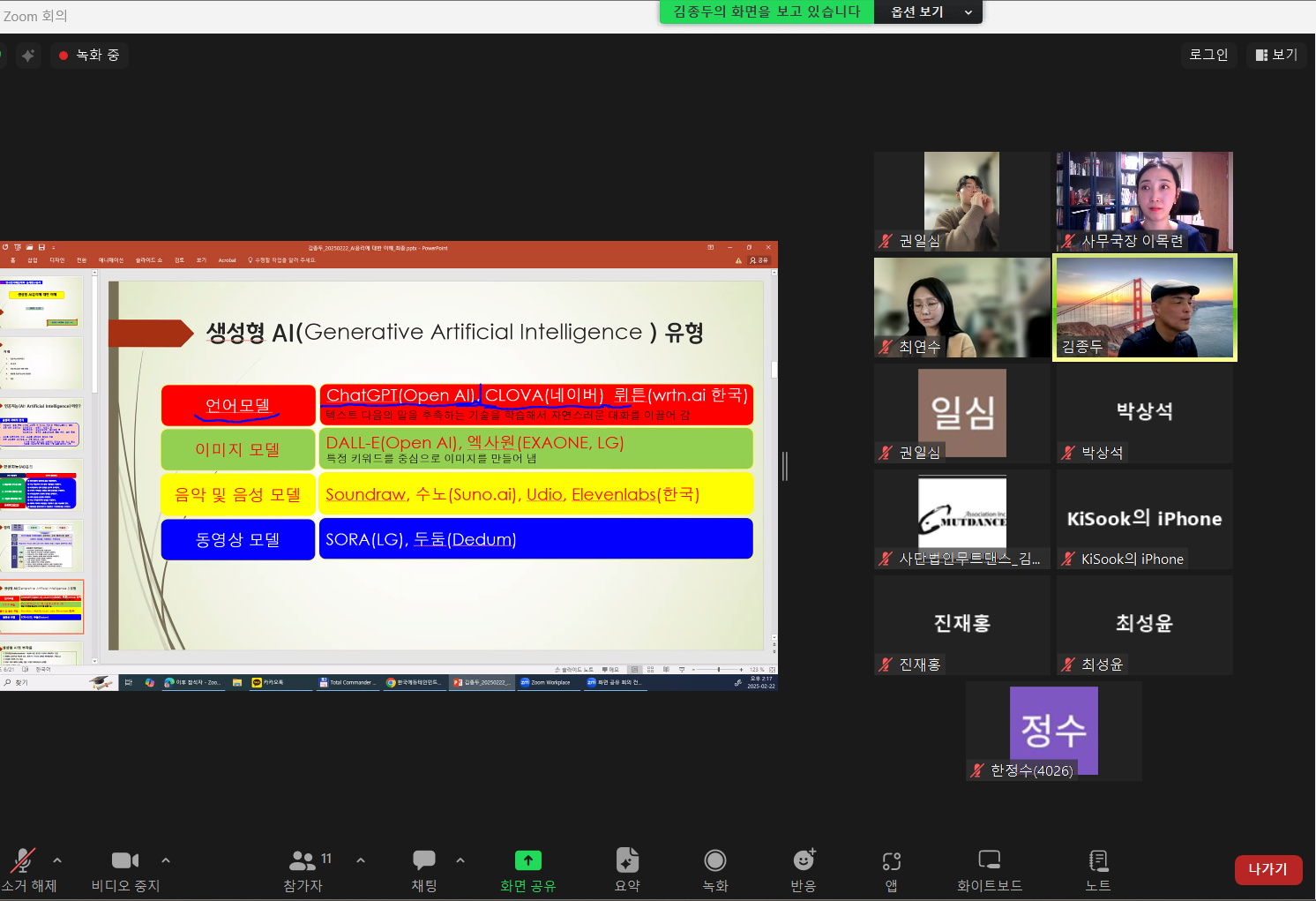Click 언어모델 red box on slide
1316x901 pixels.
tap(238, 405)
